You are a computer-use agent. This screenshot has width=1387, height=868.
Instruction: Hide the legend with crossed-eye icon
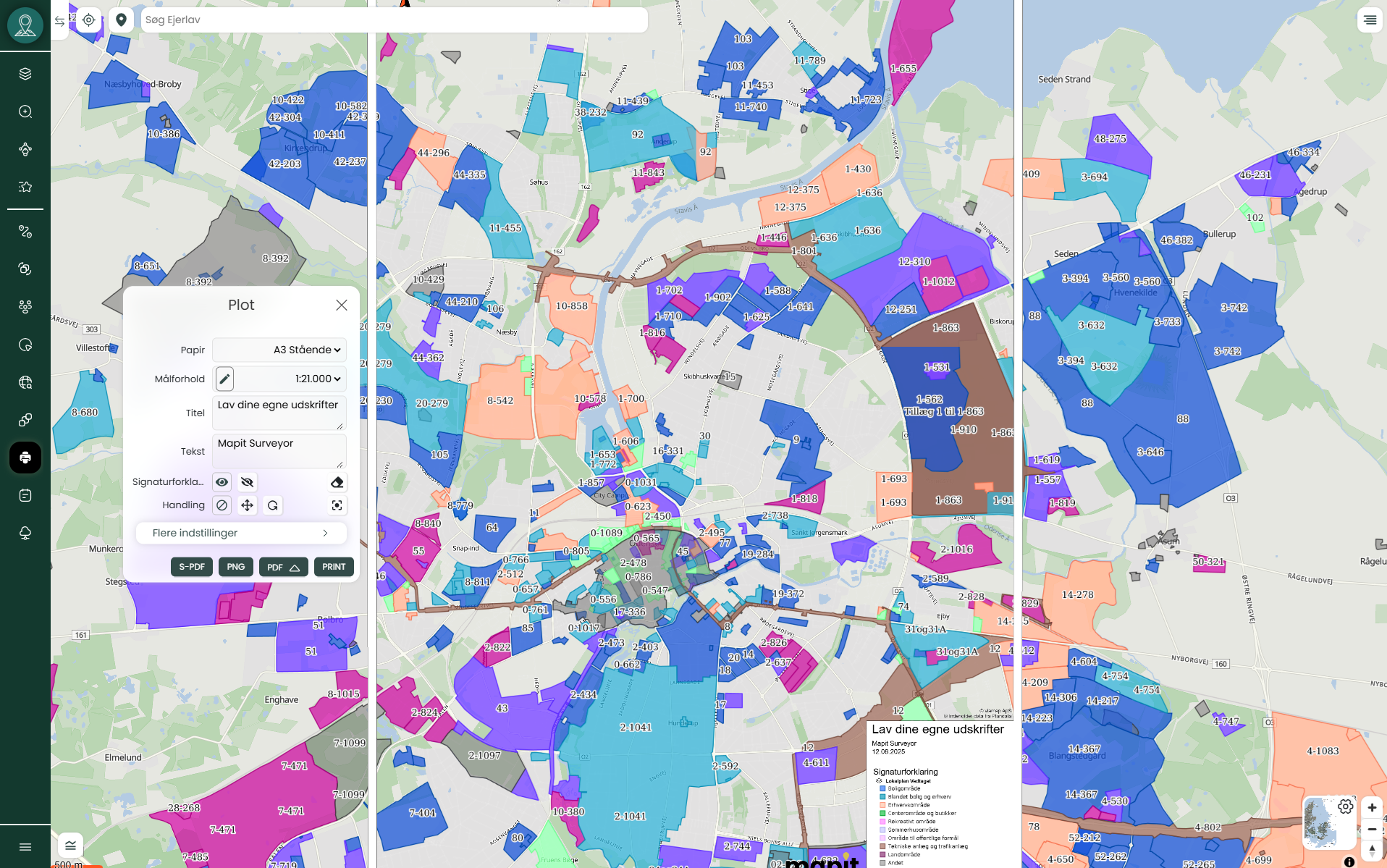click(247, 482)
